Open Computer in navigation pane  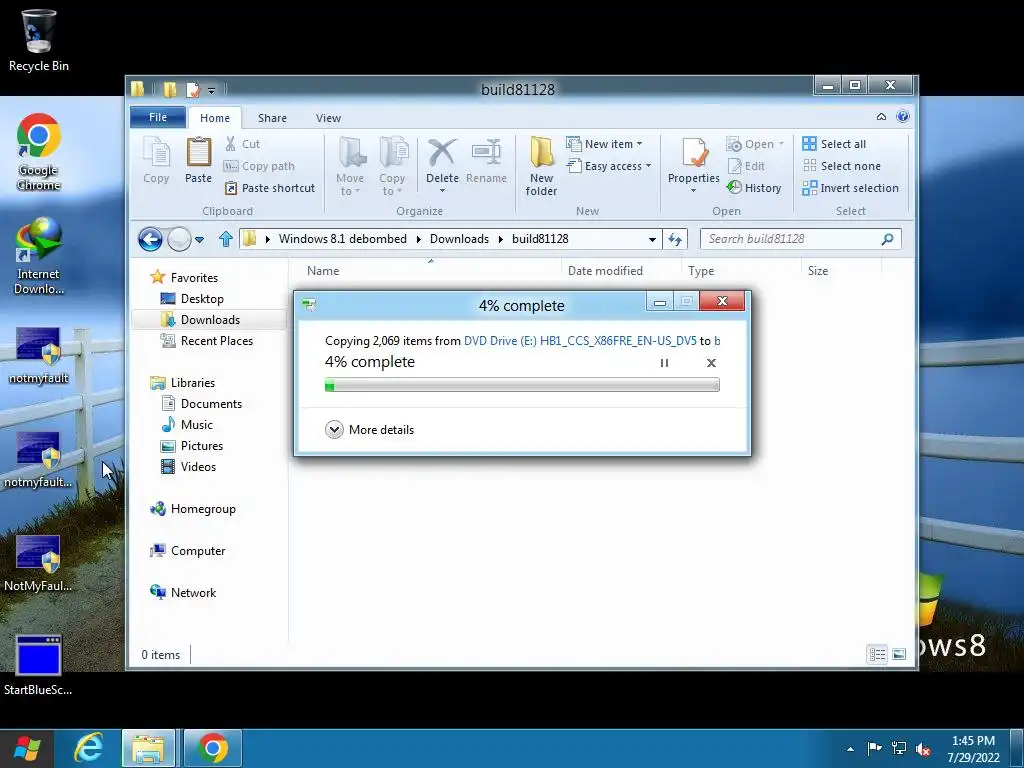tap(198, 551)
